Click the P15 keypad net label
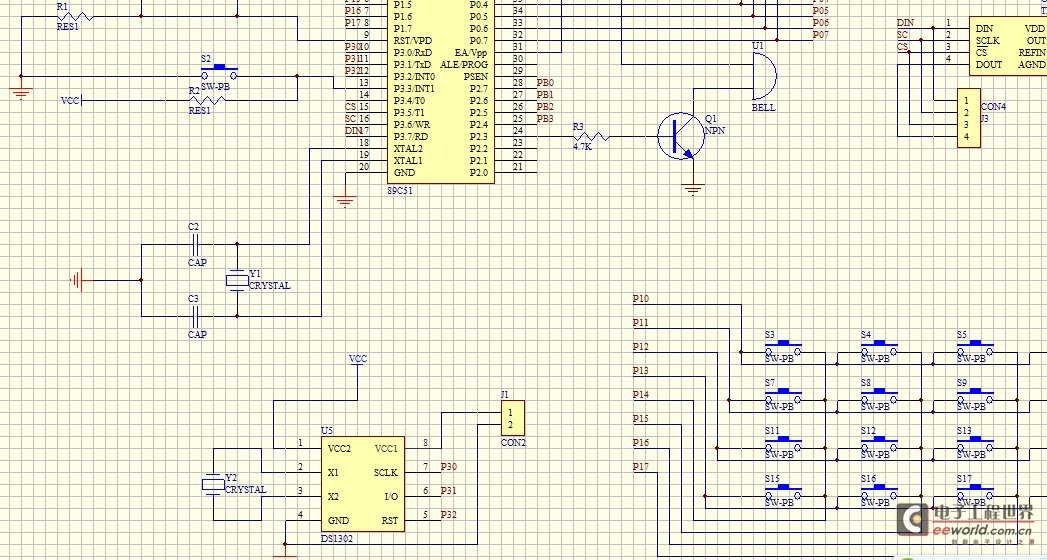 [640, 419]
